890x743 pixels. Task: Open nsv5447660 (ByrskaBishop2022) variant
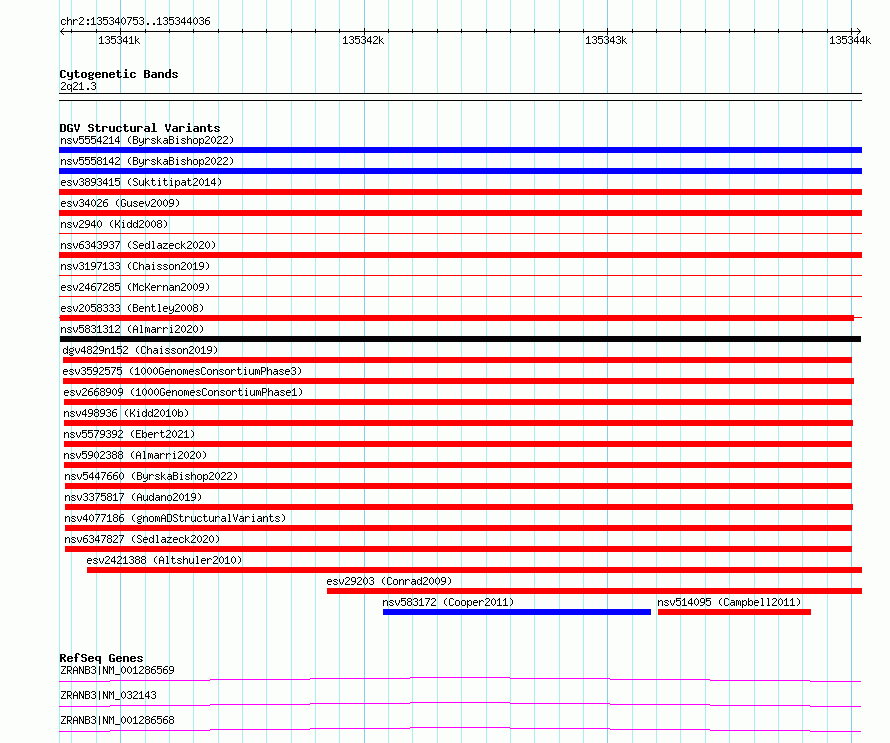tap(151, 476)
